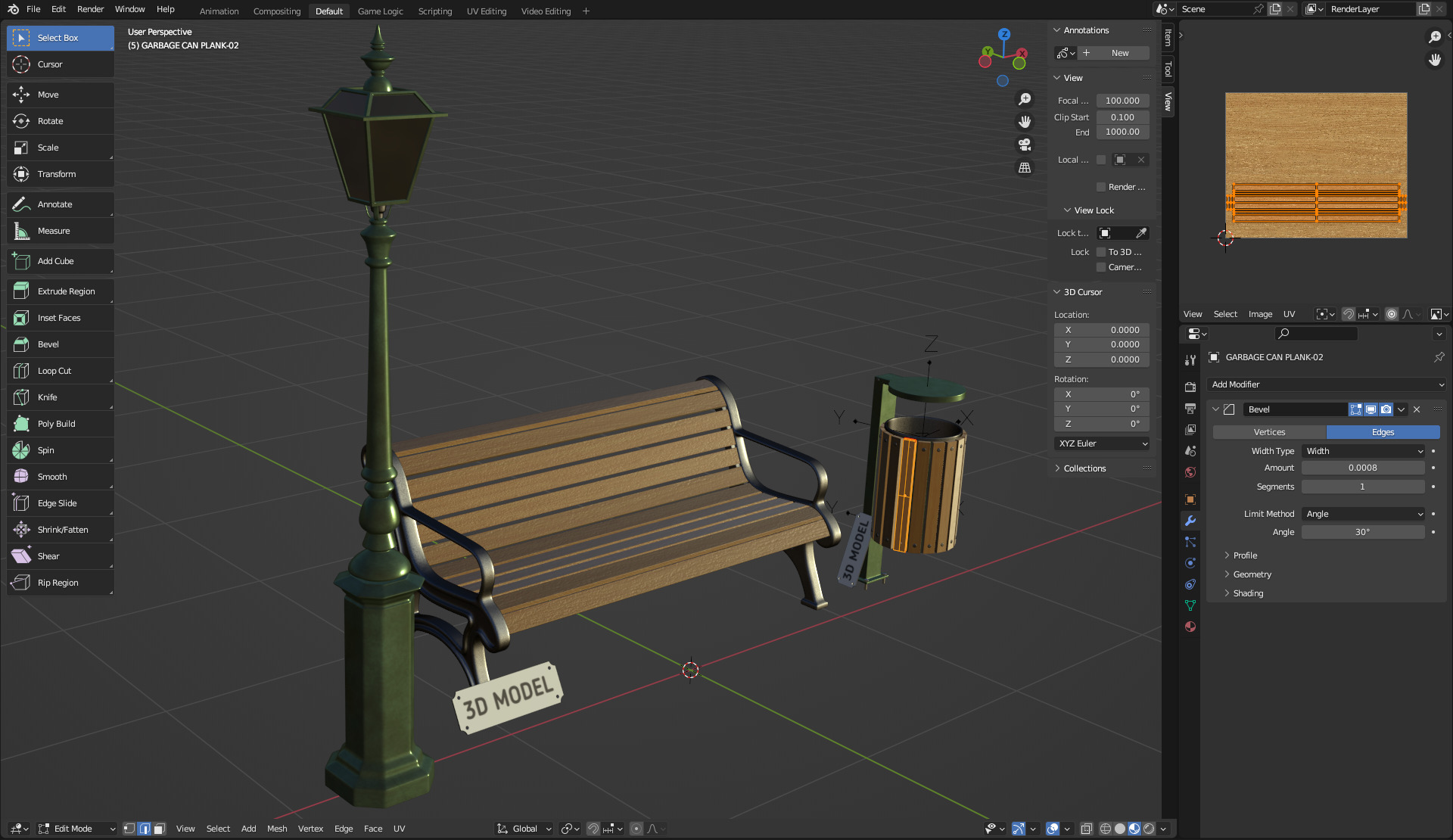Enable face select mode
The image size is (1453, 840).
(x=159, y=829)
